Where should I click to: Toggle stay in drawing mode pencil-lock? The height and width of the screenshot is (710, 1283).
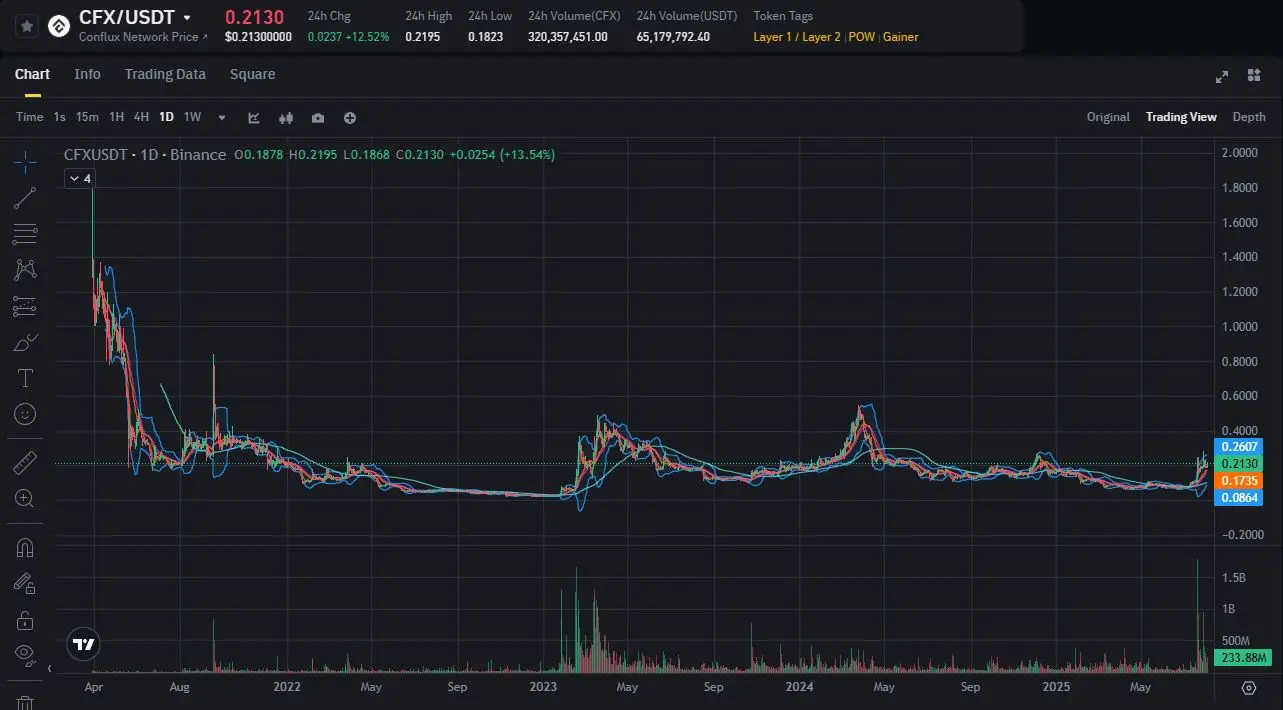pyautogui.click(x=25, y=583)
